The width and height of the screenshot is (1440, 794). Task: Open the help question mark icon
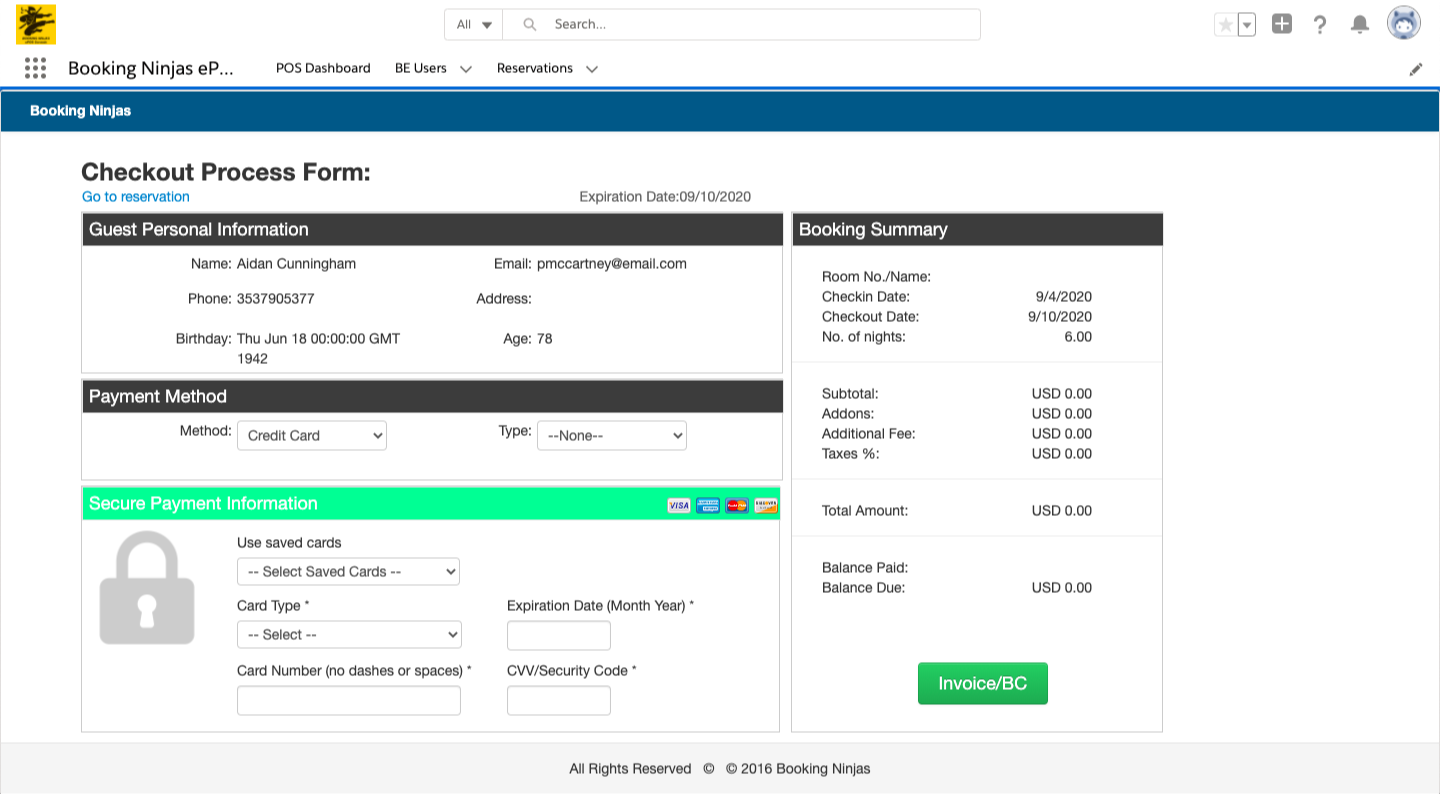click(1320, 25)
